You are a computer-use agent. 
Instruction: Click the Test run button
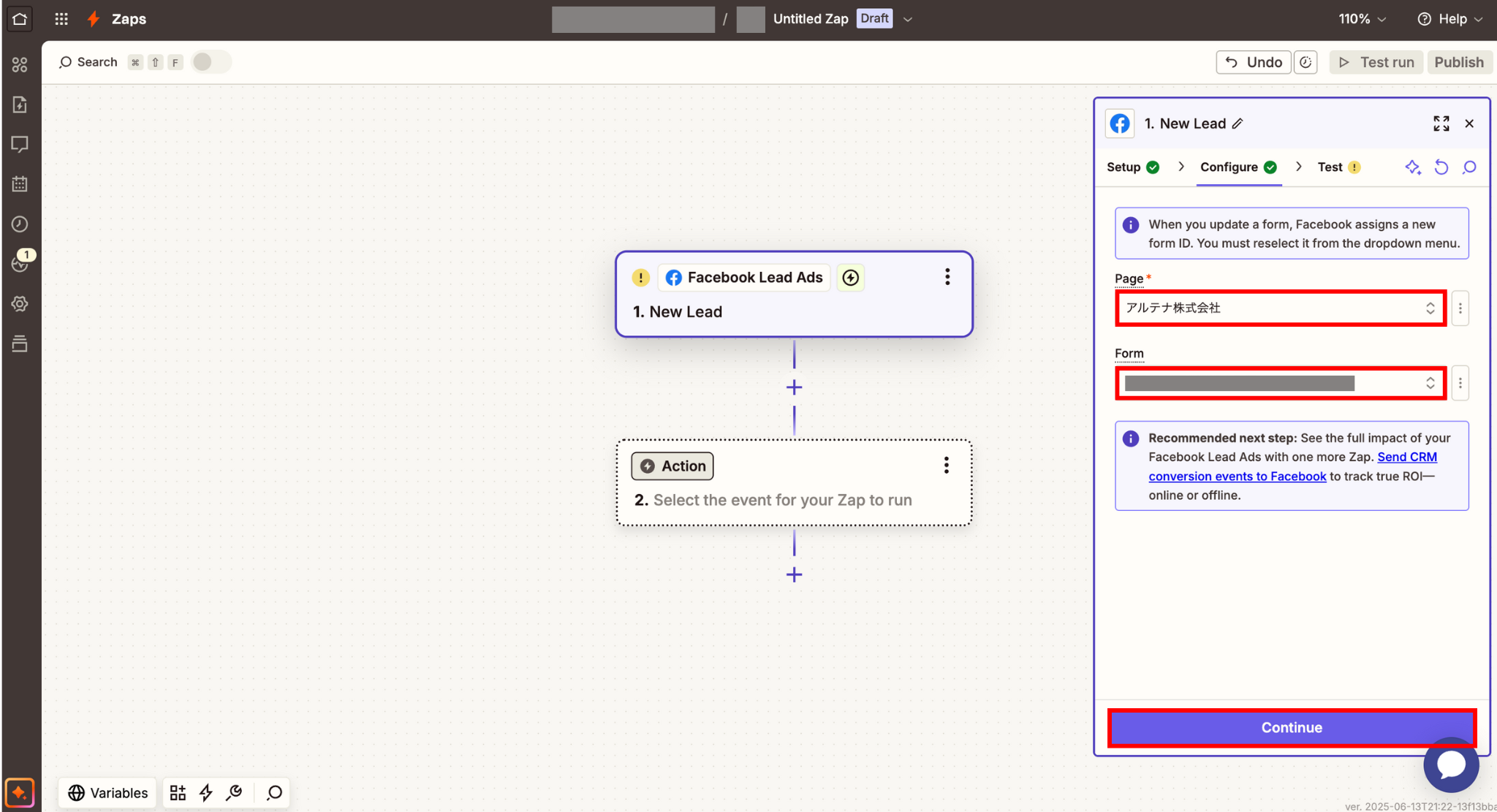pos(1376,62)
